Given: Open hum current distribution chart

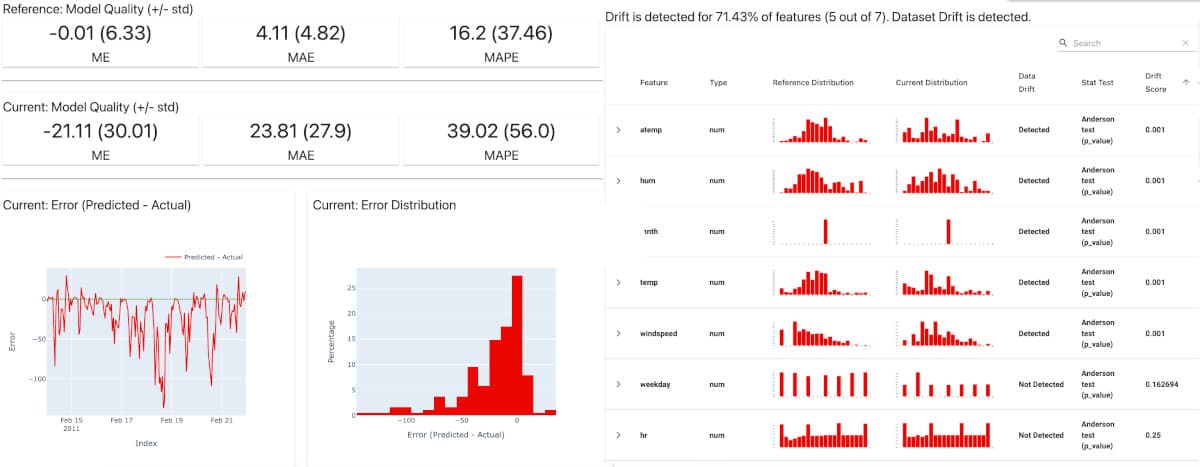Looking at the screenshot, I should (945, 181).
